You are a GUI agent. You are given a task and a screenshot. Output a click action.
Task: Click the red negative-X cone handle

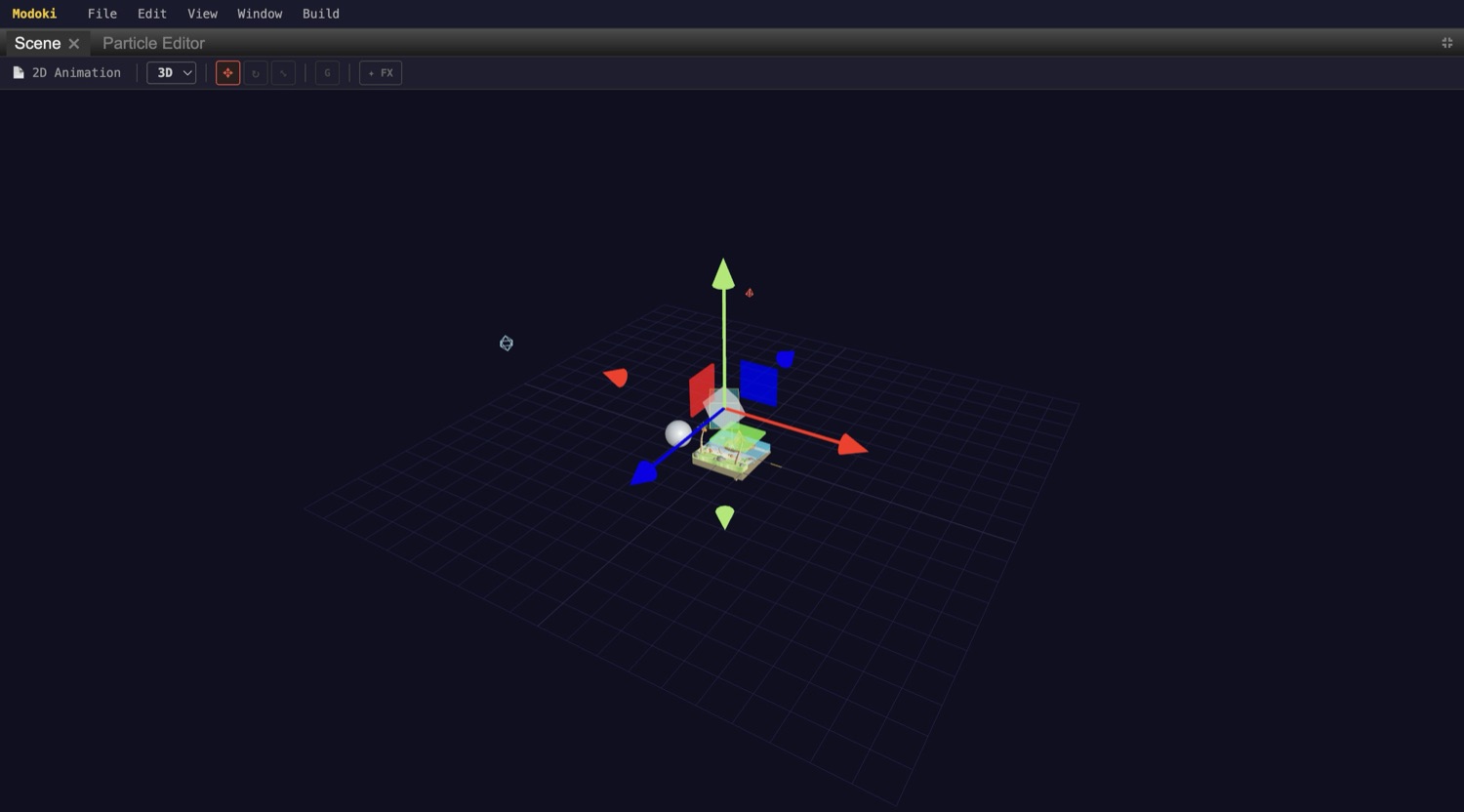click(616, 377)
